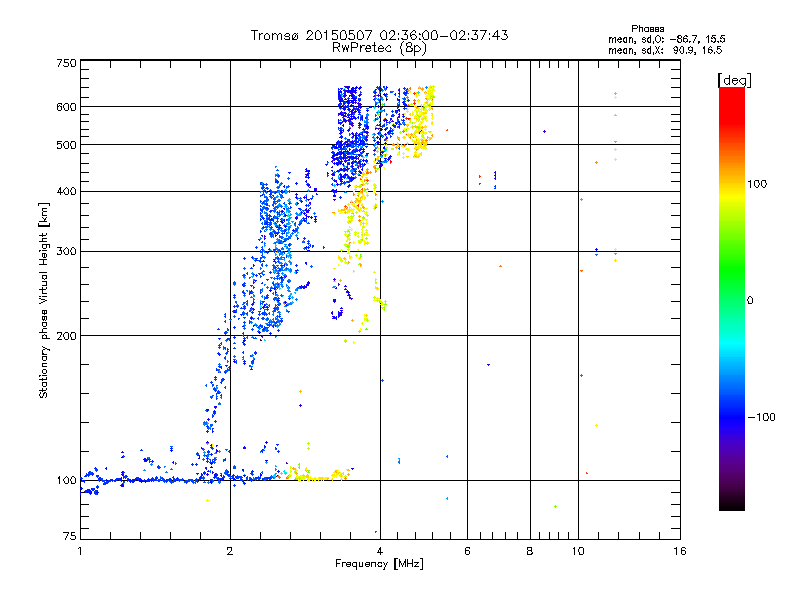The width and height of the screenshot is (800, 600).
Task: Select the 'mean, sd,O: -86.7, 15.5' statistic
Action: [x=666, y=39]
